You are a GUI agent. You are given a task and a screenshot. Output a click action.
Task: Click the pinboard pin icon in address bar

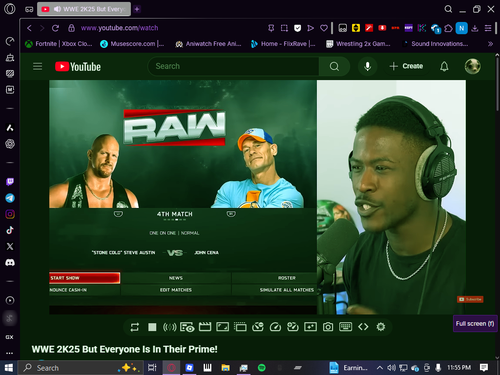click(271, 28)
